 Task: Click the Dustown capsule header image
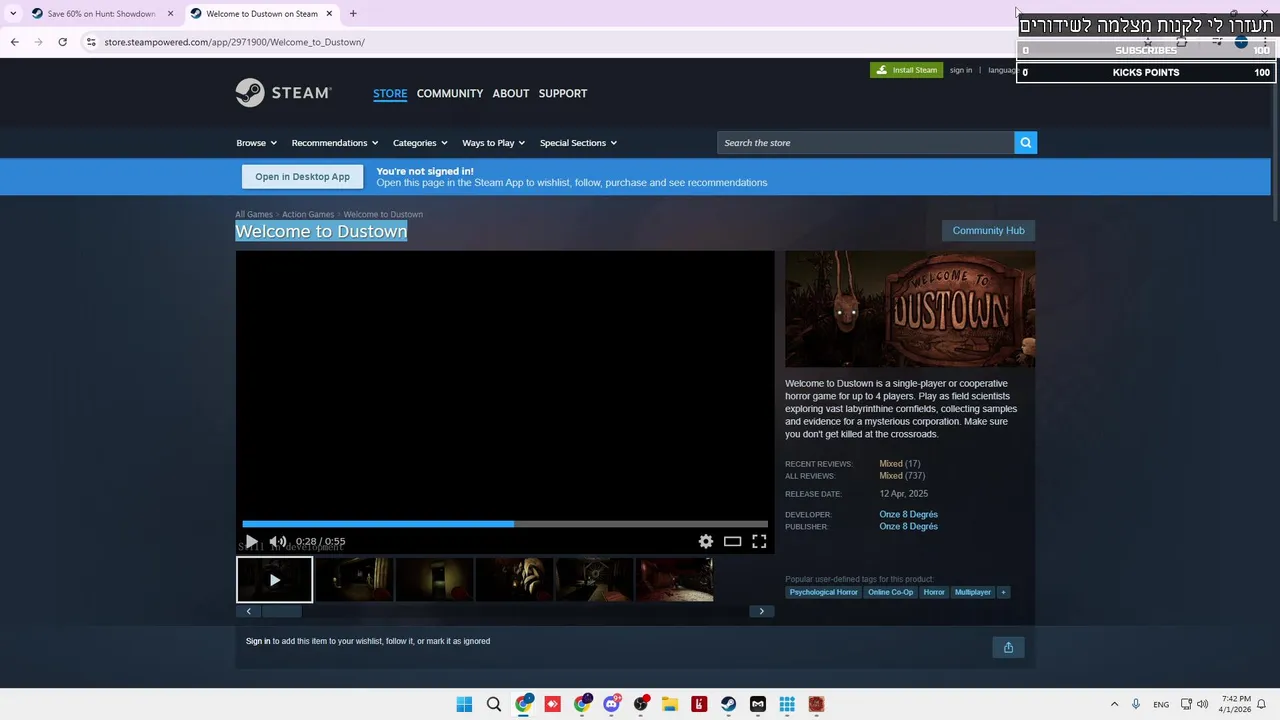coord(910,309)
